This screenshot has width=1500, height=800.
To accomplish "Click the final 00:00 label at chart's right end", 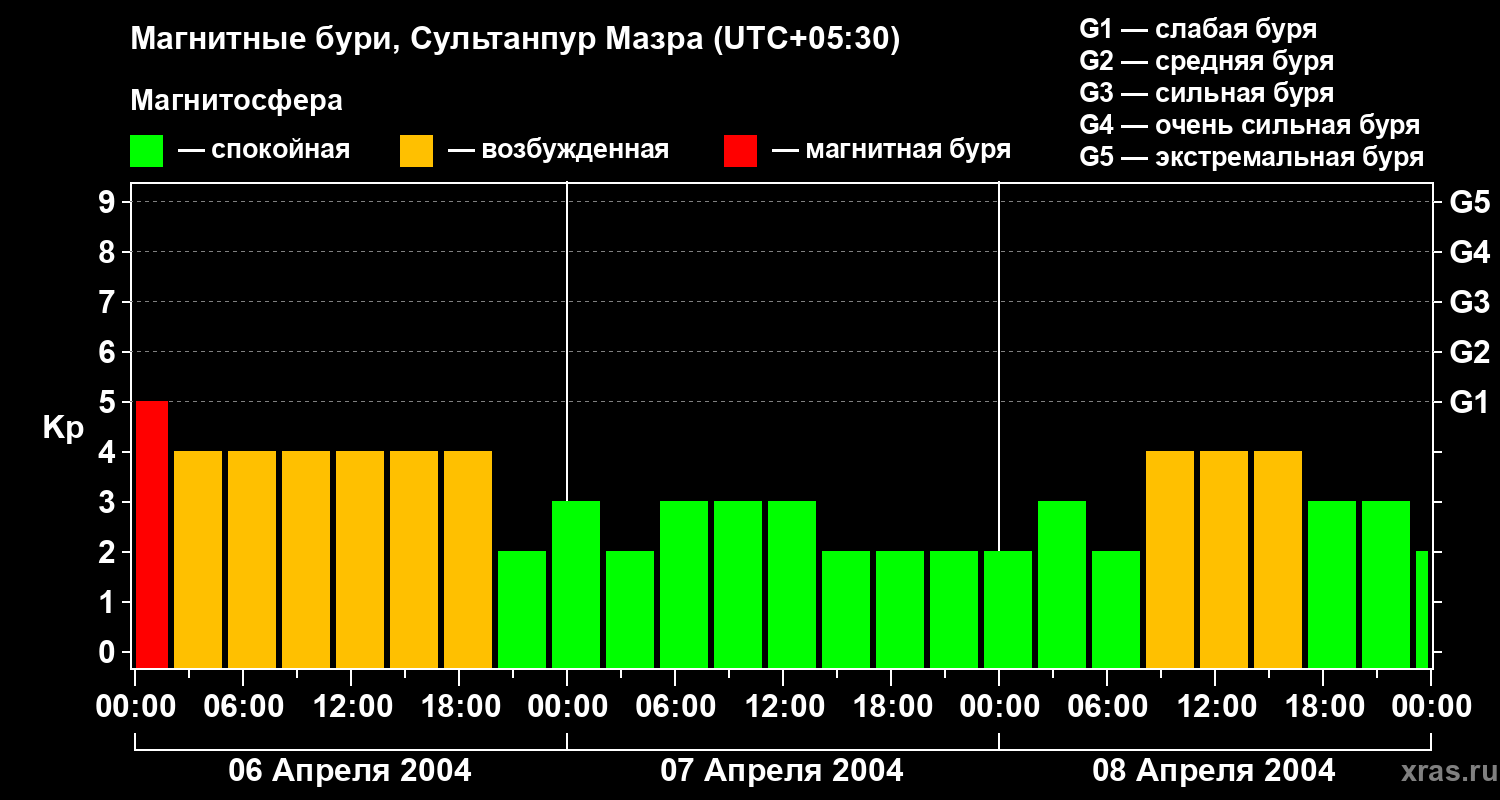I will coord(1431,707).
